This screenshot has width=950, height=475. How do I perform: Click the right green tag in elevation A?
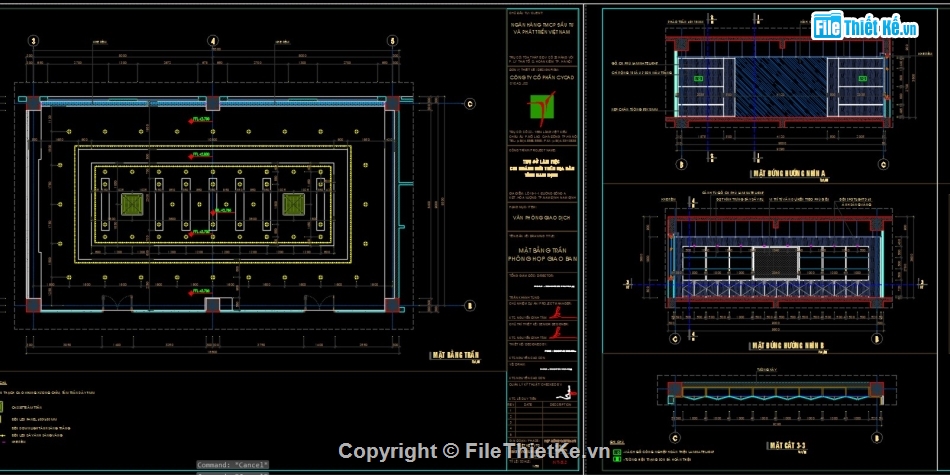click(861, 78)
